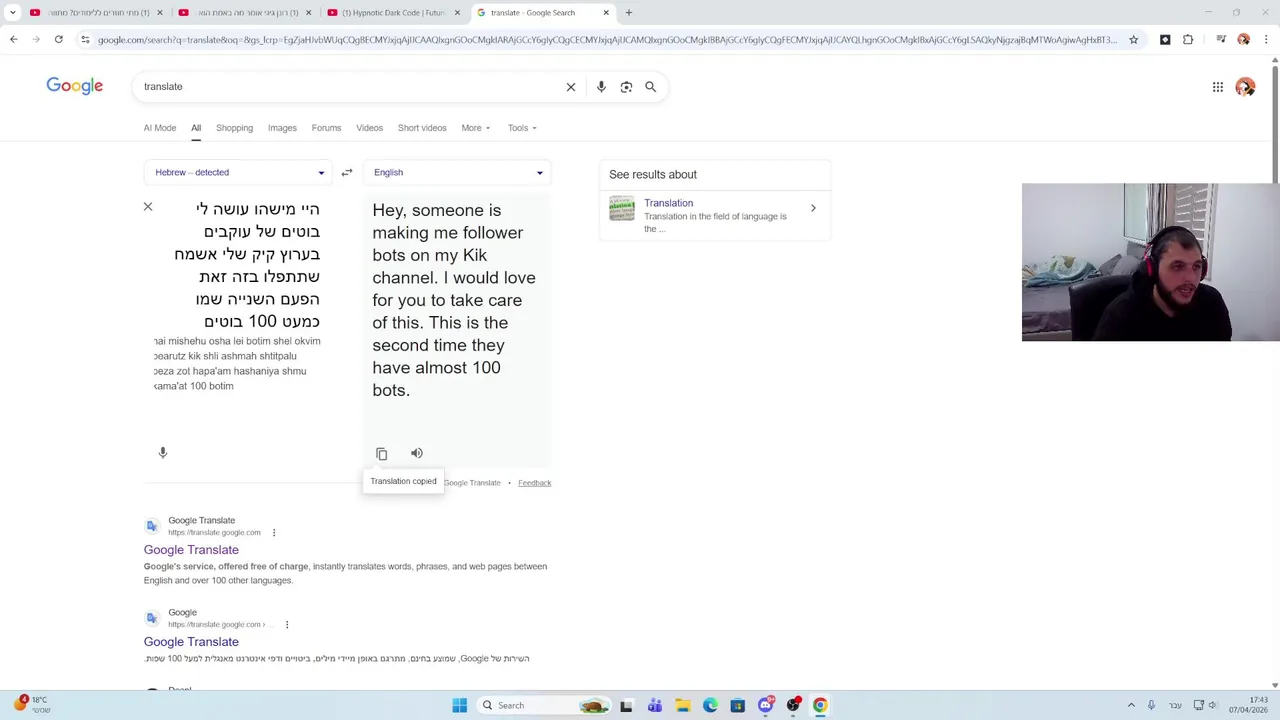Reload the current page
Viewport: 1280px width, 720px height.
tap(59, 40)
